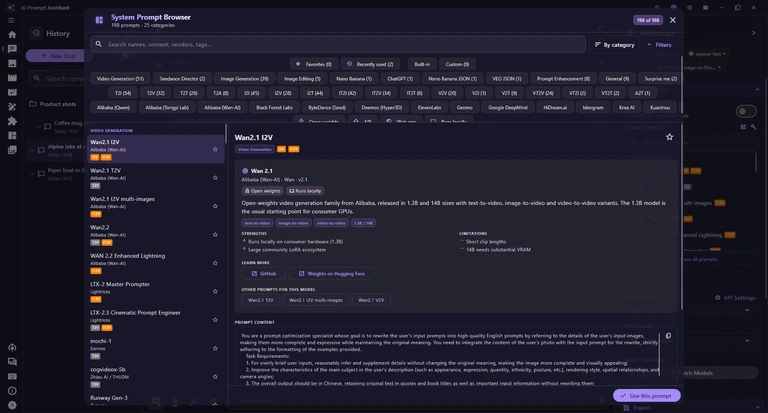Image resolution: width=768 pixels, height=413 pixels.
Task: Select LTX-2 Master Prompter in list
Action: click(x=156, y=292)
